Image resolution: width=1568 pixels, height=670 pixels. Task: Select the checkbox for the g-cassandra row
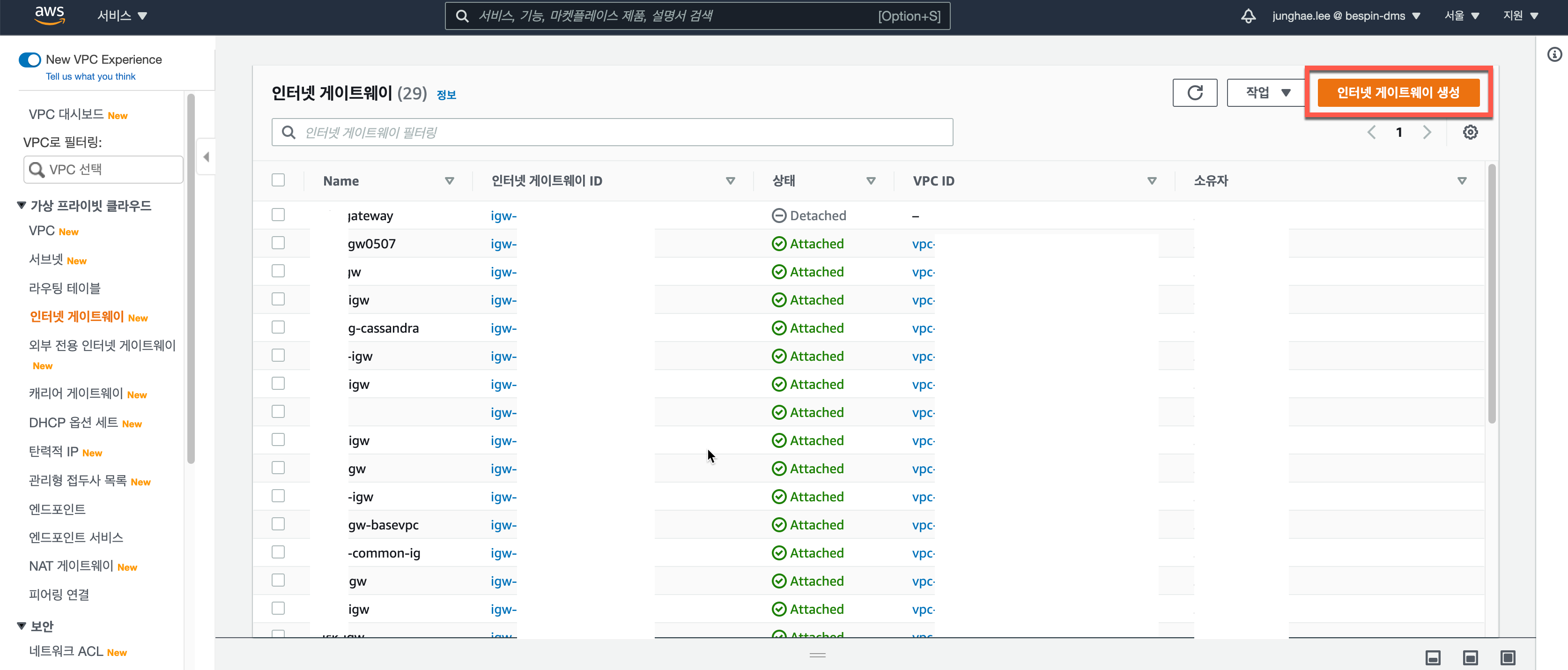click(278, 328)
